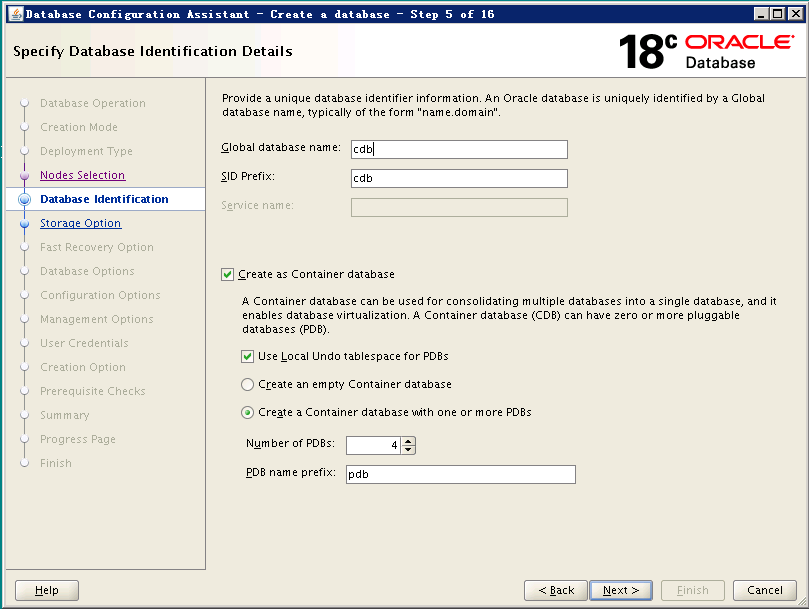Viewport: 809px width, 609px height.
Task: Click the Number of PDBs value field
Action: coord(374,445)
